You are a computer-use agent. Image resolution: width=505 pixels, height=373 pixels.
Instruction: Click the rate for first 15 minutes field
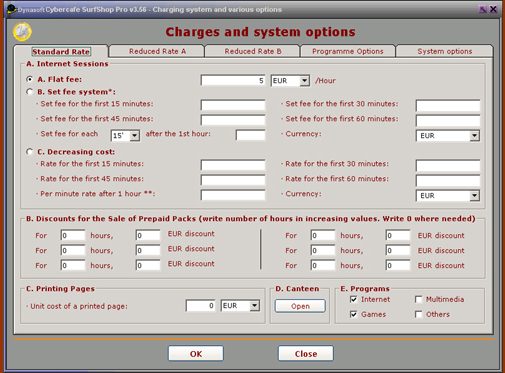(x=233, y=165)
